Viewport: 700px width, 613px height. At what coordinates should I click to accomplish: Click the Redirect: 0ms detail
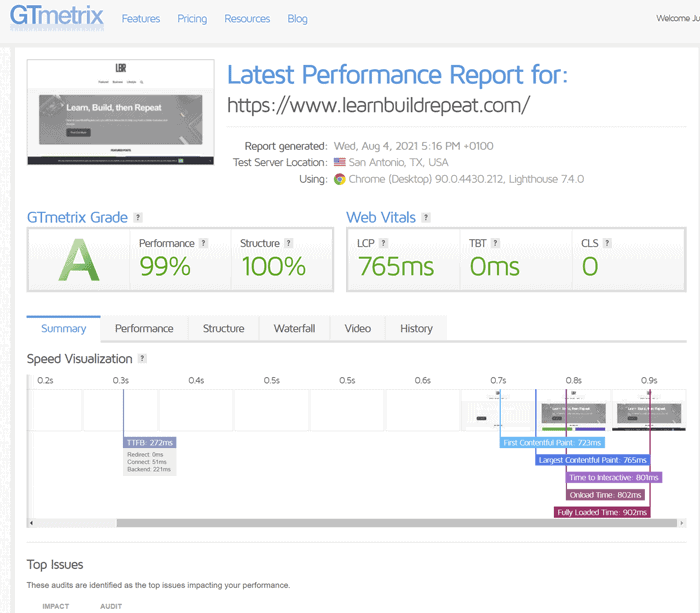click(x=145, y=455)
